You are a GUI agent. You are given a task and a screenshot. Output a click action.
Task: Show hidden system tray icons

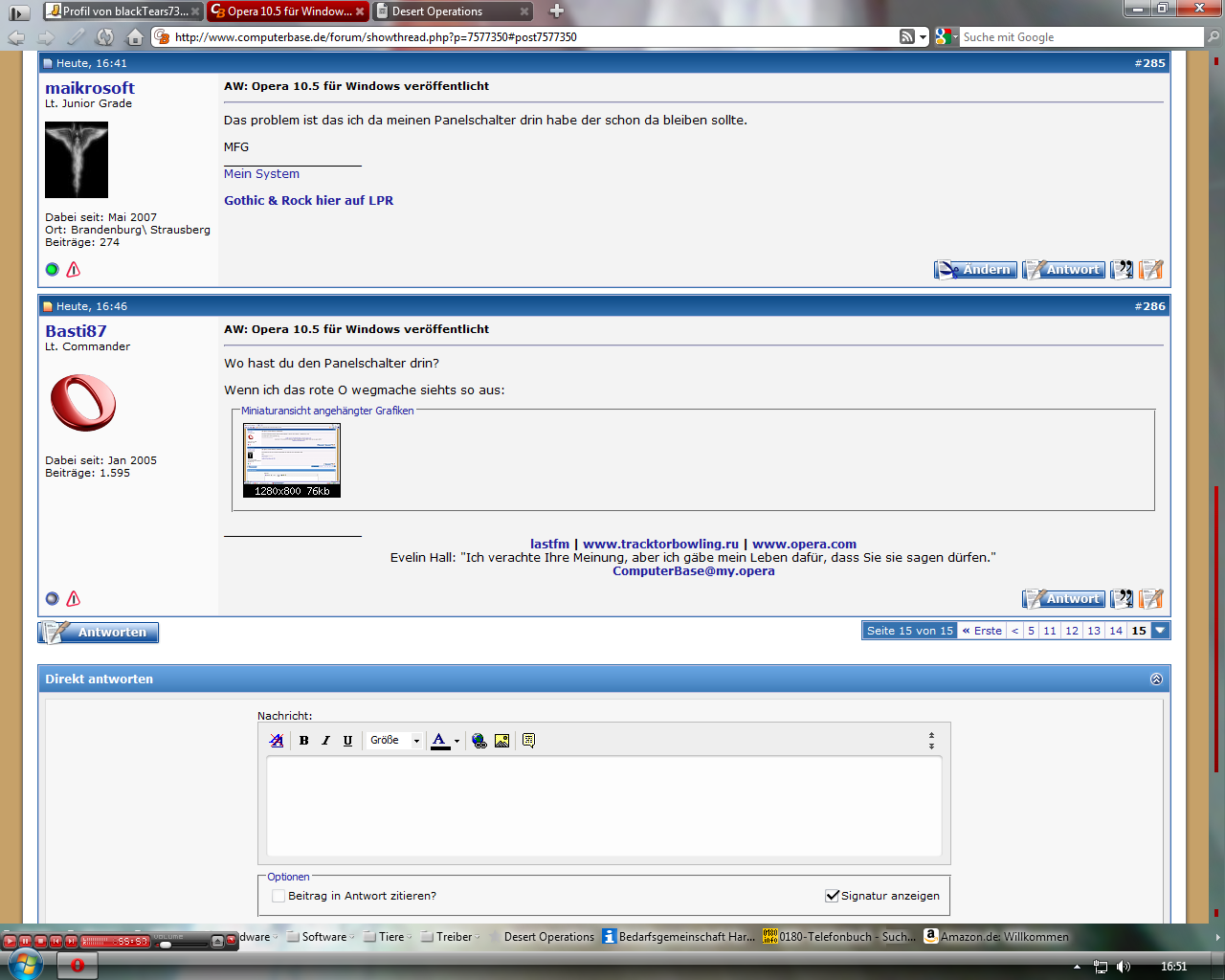coord(1077,967)
